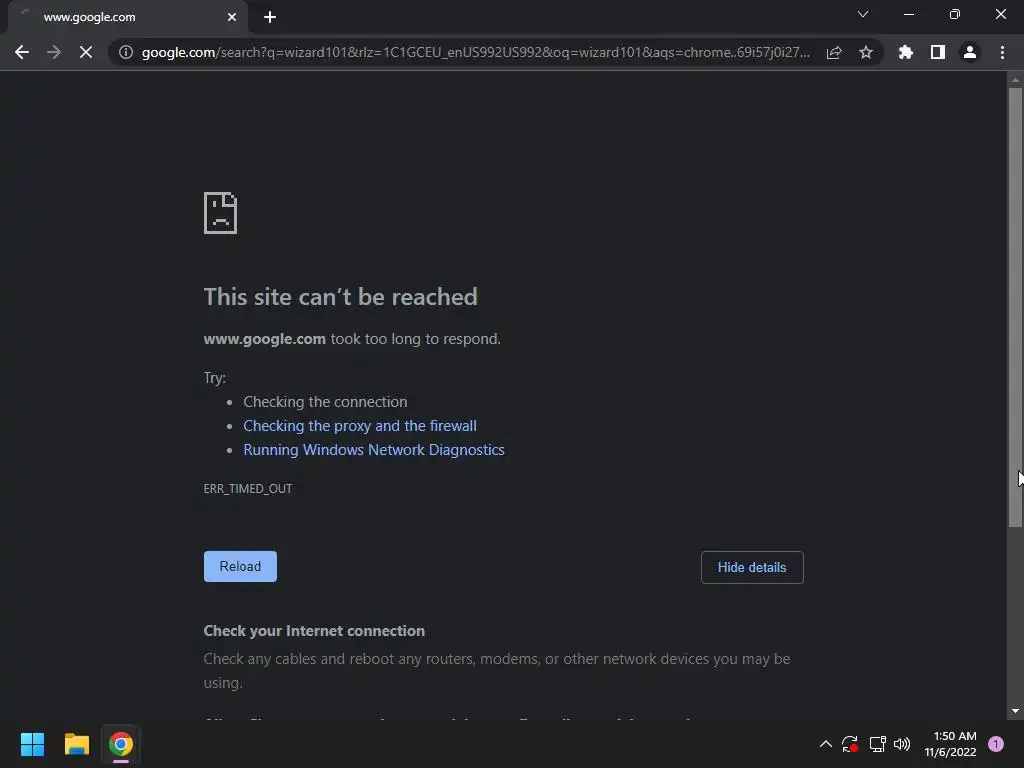
Task: View site information icon in address bar
Action: click(126, 52)
